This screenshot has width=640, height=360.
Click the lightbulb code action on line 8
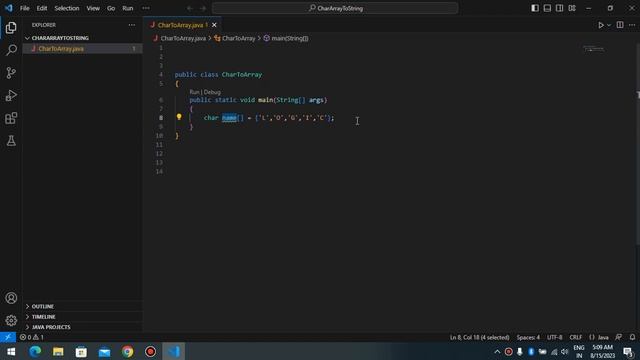[179, 117]
